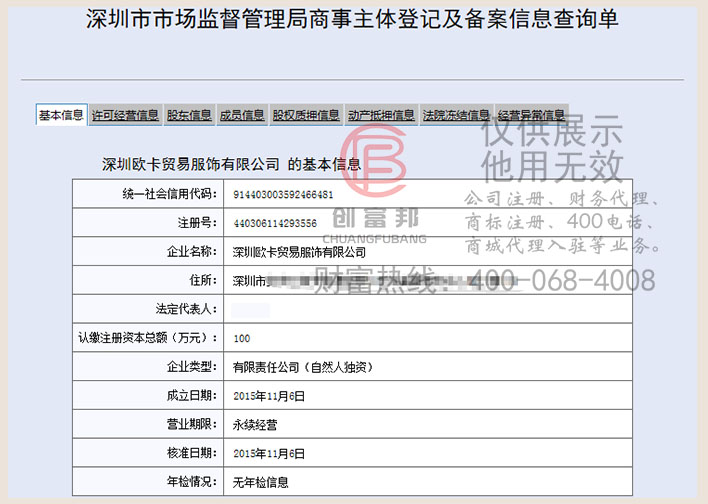Click the 核准日期 label

click(192, 453)
